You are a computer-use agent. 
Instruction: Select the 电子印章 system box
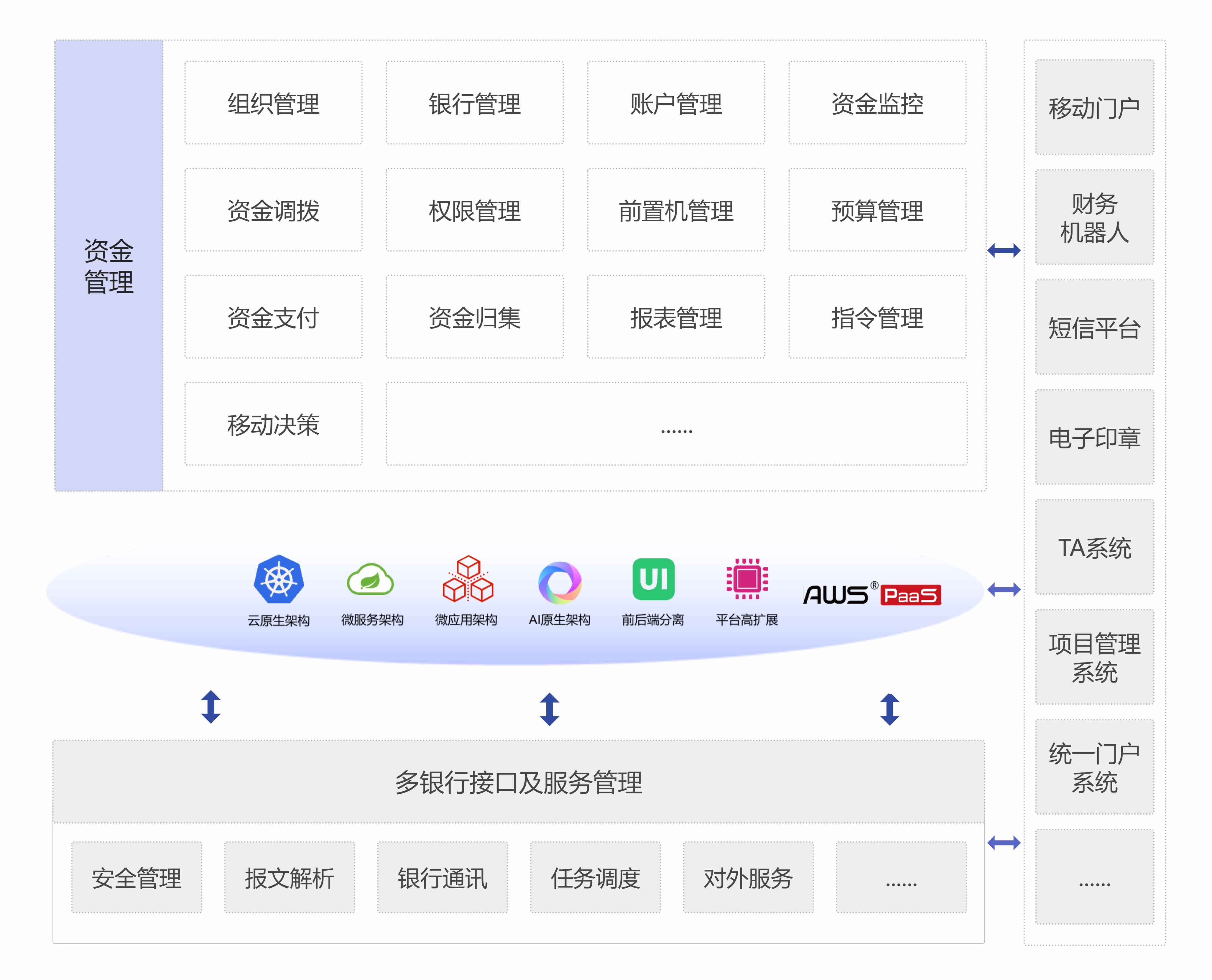click(1094, 437)
